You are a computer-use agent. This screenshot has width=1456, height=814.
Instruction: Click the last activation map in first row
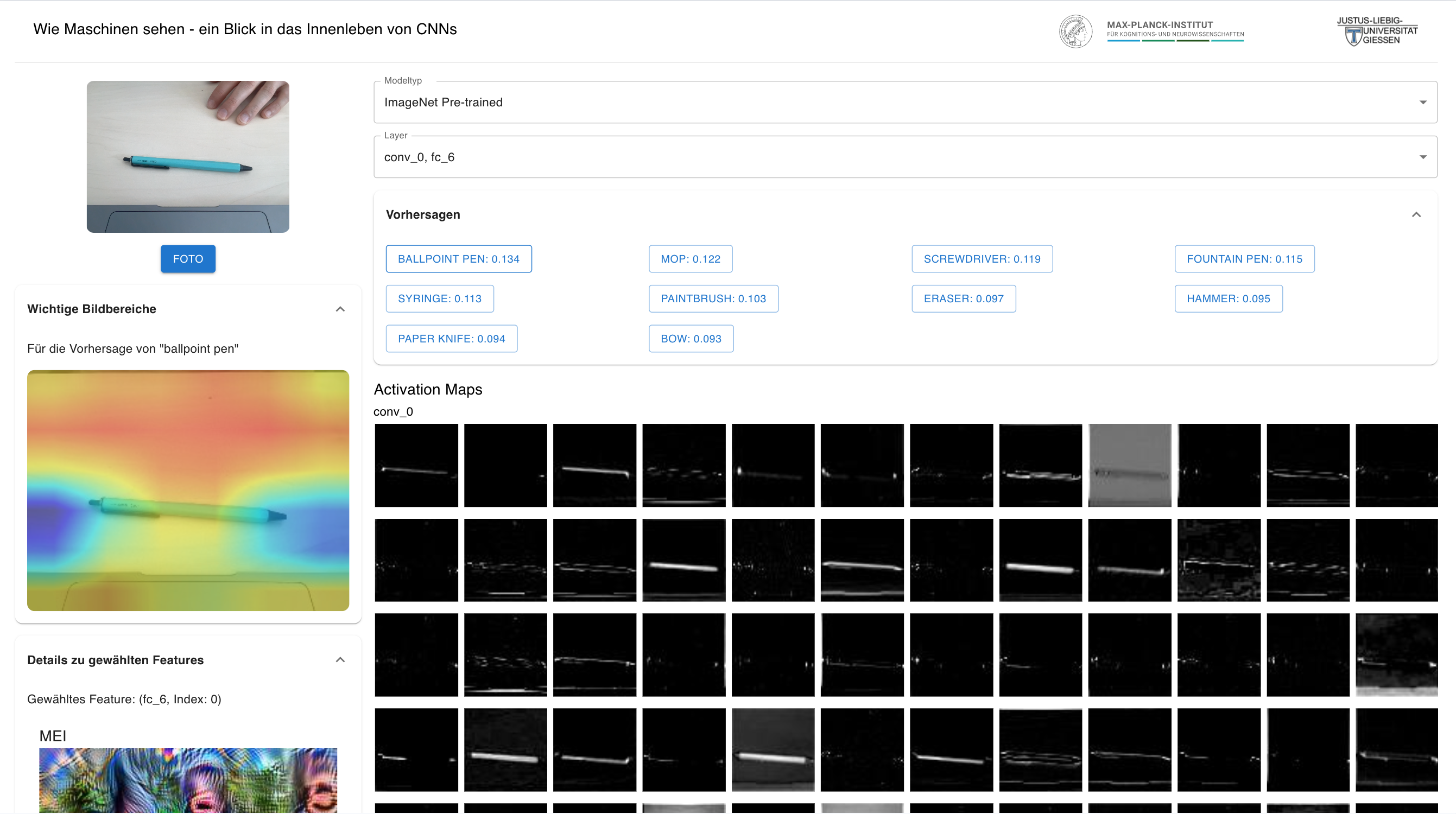pyautogui.click(x=1397, y=465)
